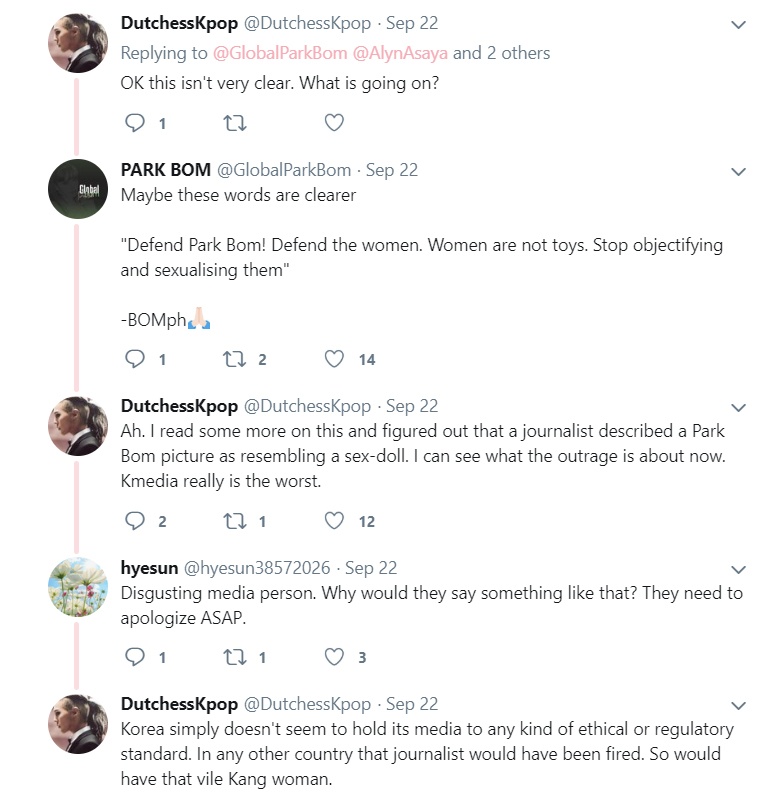Reply to hyesun's "Disgusting media person" tweet
767x798 pixels.
[135, 657]
